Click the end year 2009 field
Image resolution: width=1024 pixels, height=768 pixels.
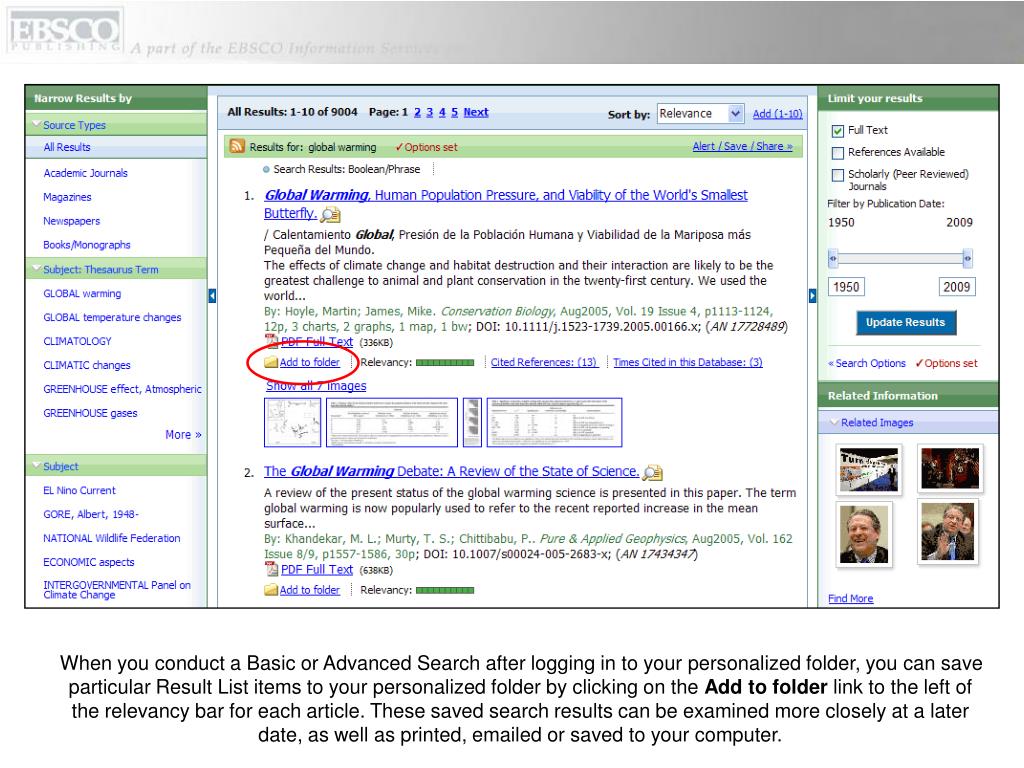pyautogui.click(x=957, y=287)
